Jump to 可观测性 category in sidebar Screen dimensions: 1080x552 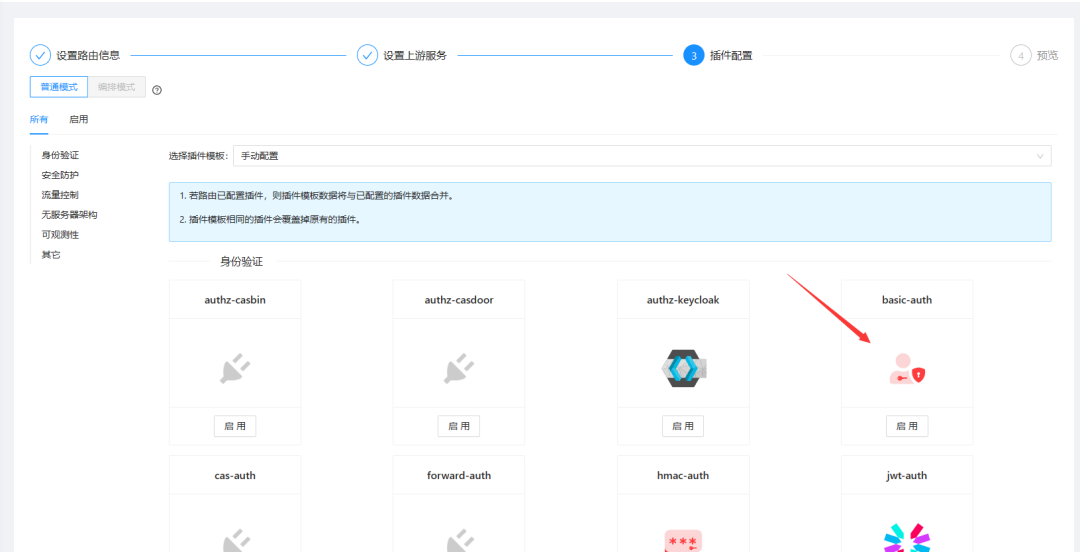coord(60,235)
